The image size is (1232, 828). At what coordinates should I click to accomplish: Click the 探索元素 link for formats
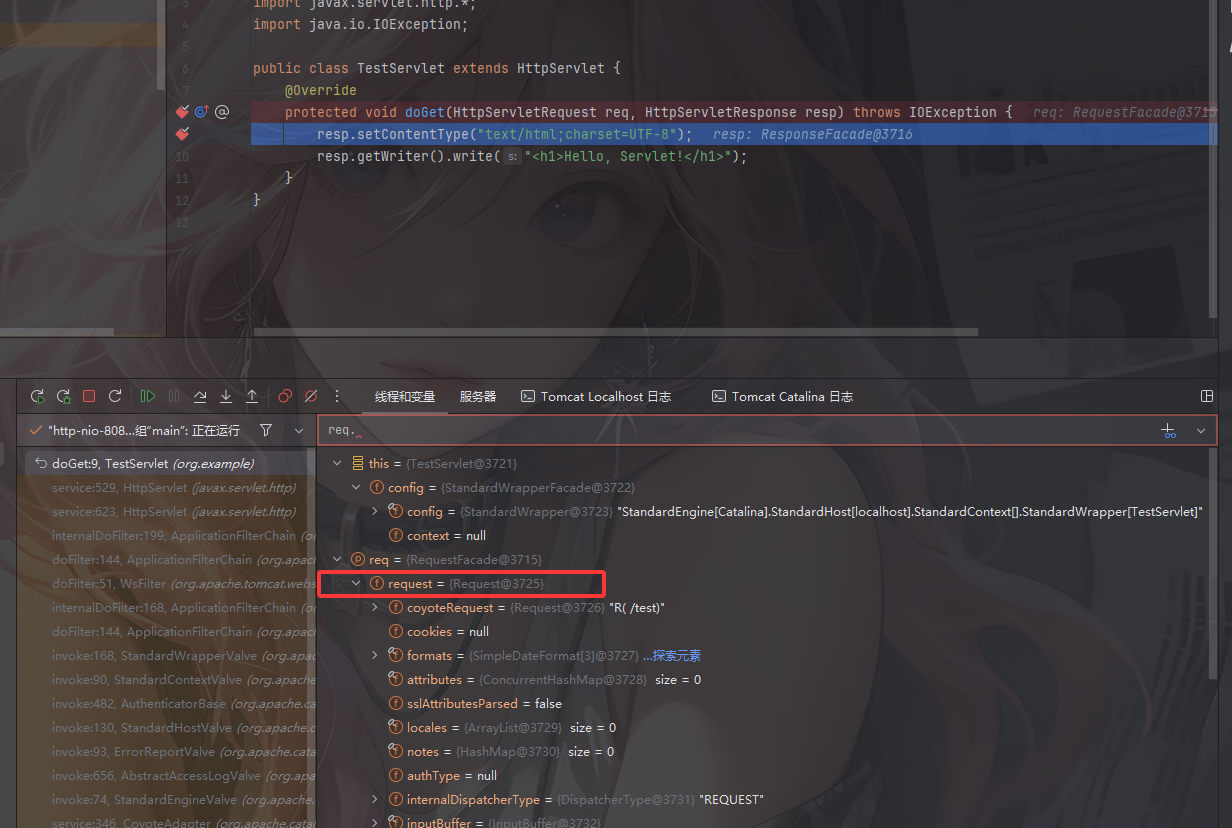click(x=672, y=656)
